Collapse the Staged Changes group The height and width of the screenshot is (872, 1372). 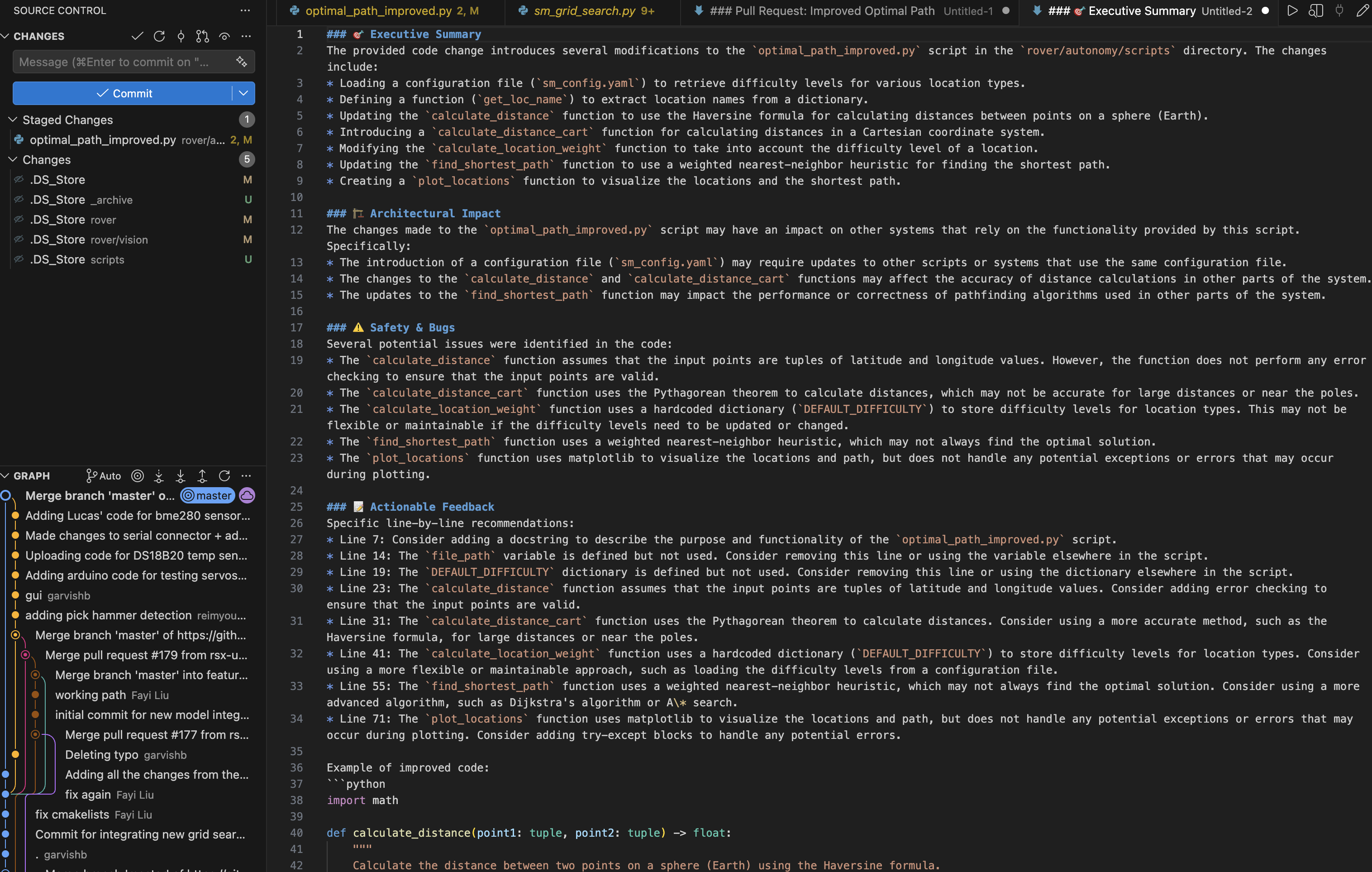[x=13, y=120]
